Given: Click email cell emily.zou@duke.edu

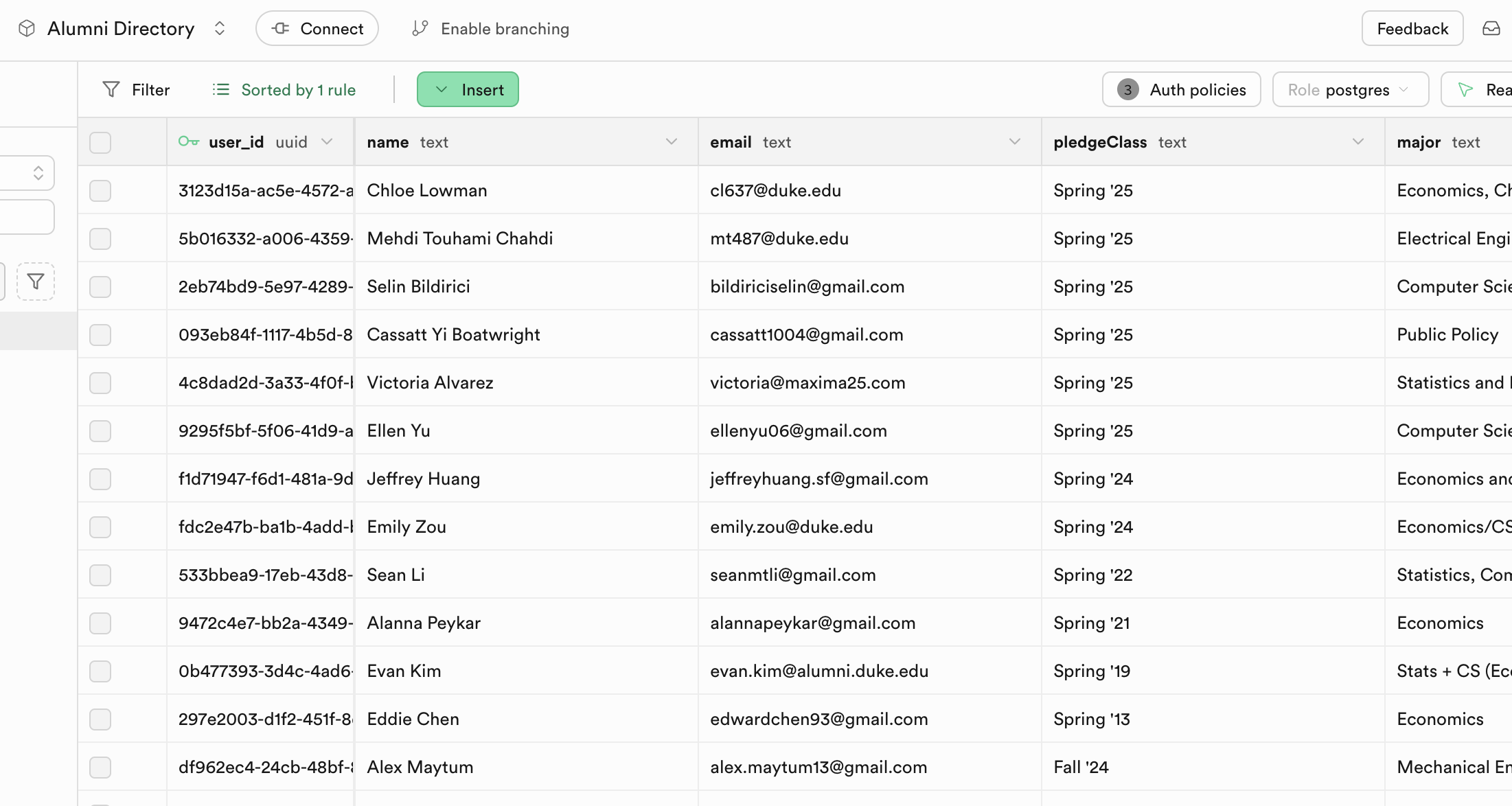Looking at the screenshot, I should coord(869,527).
